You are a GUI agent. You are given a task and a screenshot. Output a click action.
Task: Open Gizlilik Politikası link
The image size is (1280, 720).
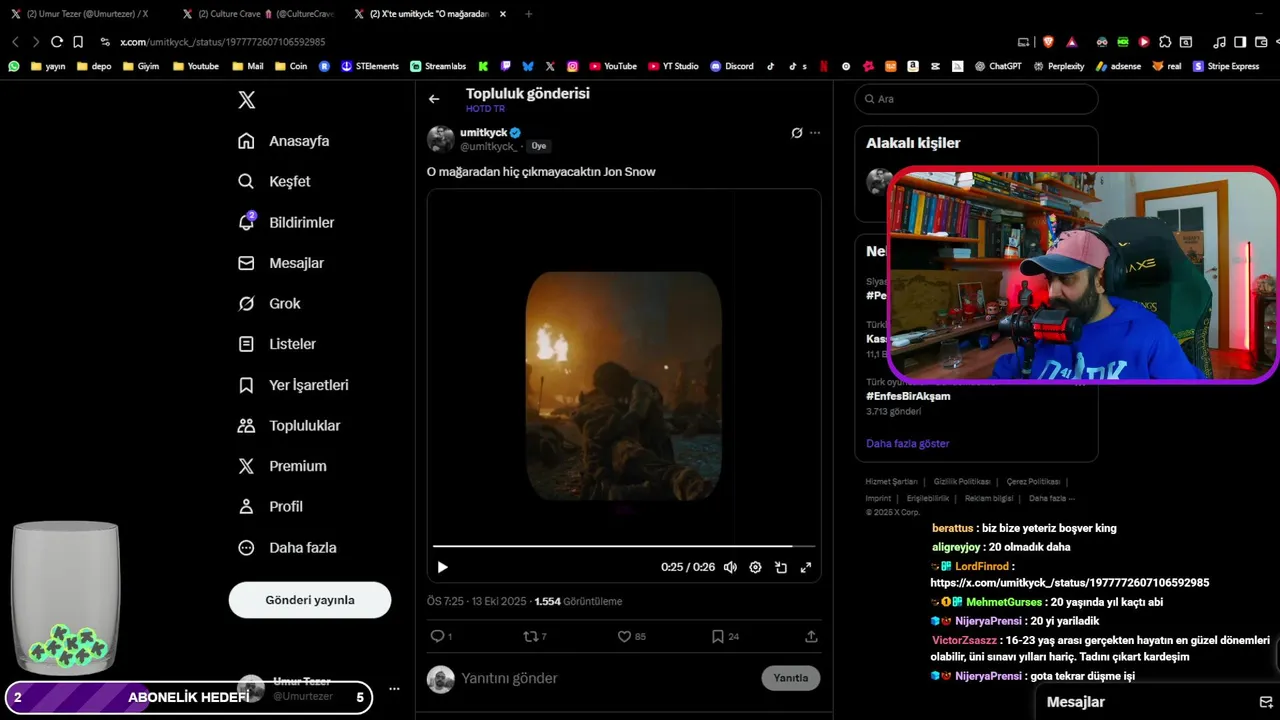962,482
